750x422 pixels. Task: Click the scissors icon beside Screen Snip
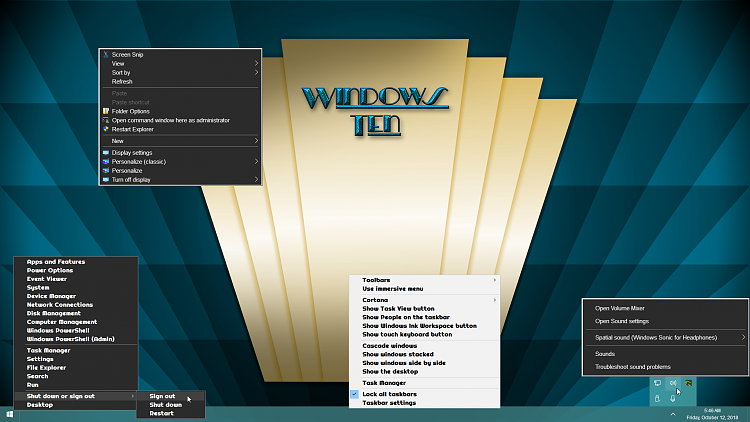tap(106, 55)
